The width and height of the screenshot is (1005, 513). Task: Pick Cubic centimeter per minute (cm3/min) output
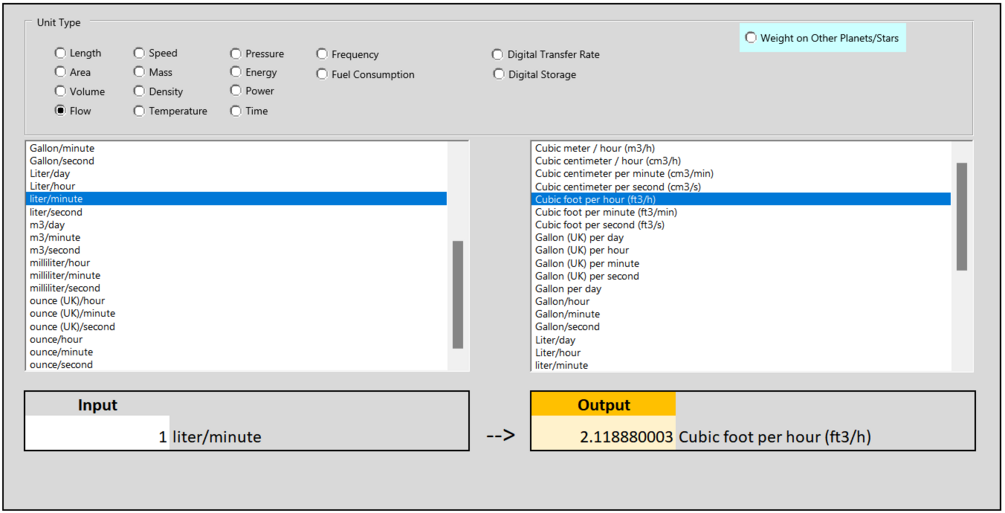pyautogui.click(x=741, y=174)
